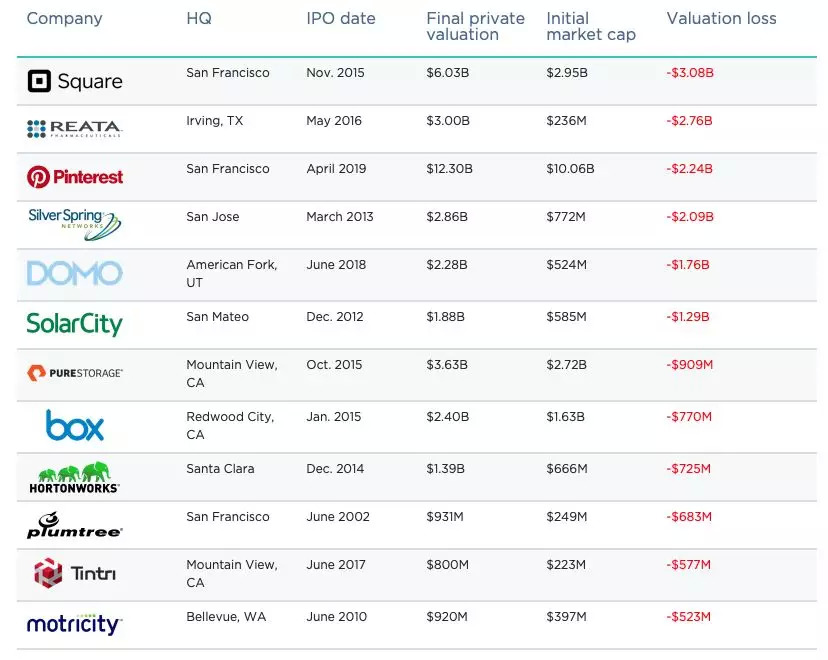Click the Final private valuation header
The image size is (828, 660).
(x=475, y=26)
